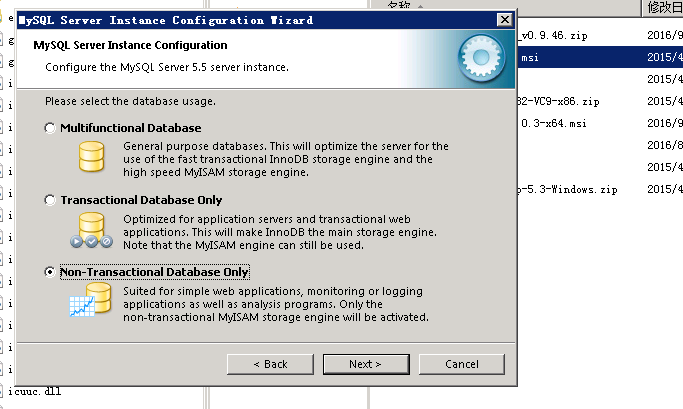
Task: Go back with the Back button
Action: point(270,364)
